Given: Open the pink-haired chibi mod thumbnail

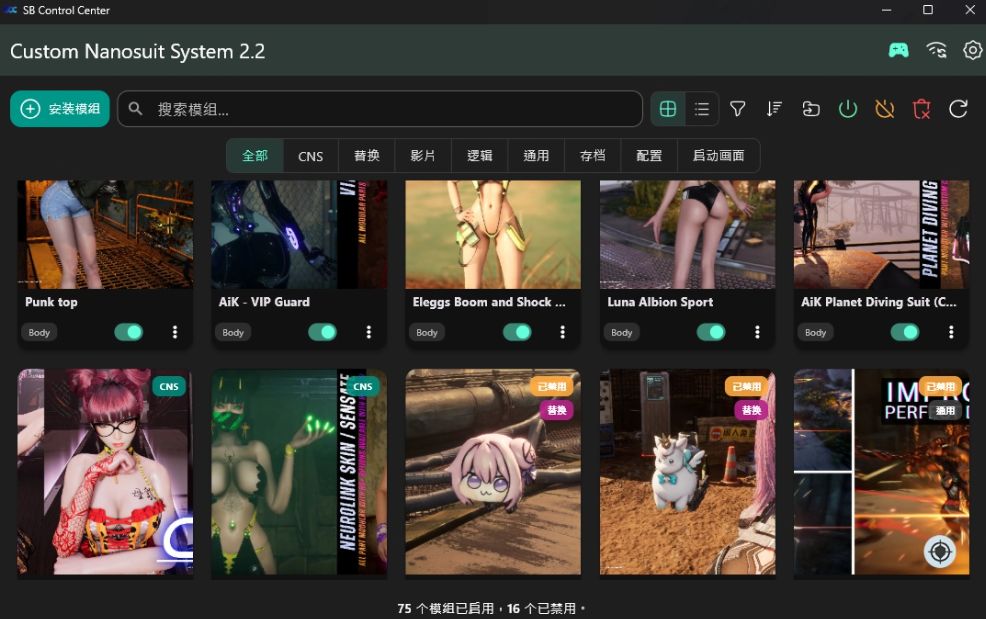Looking at the screenshot, I should coord(493,472).
